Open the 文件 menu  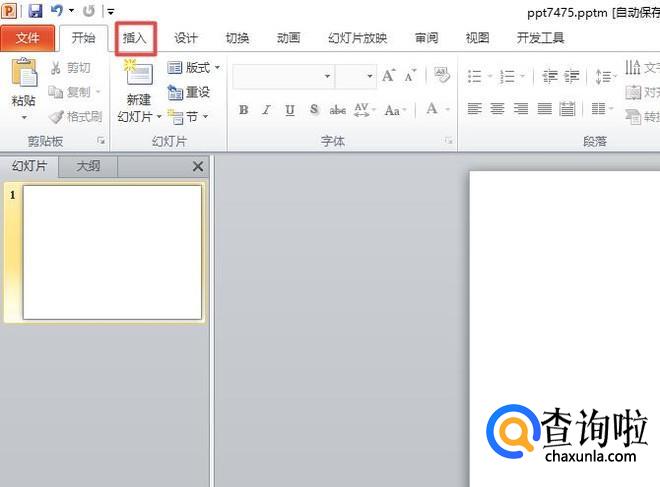click(x=27, y=38)
